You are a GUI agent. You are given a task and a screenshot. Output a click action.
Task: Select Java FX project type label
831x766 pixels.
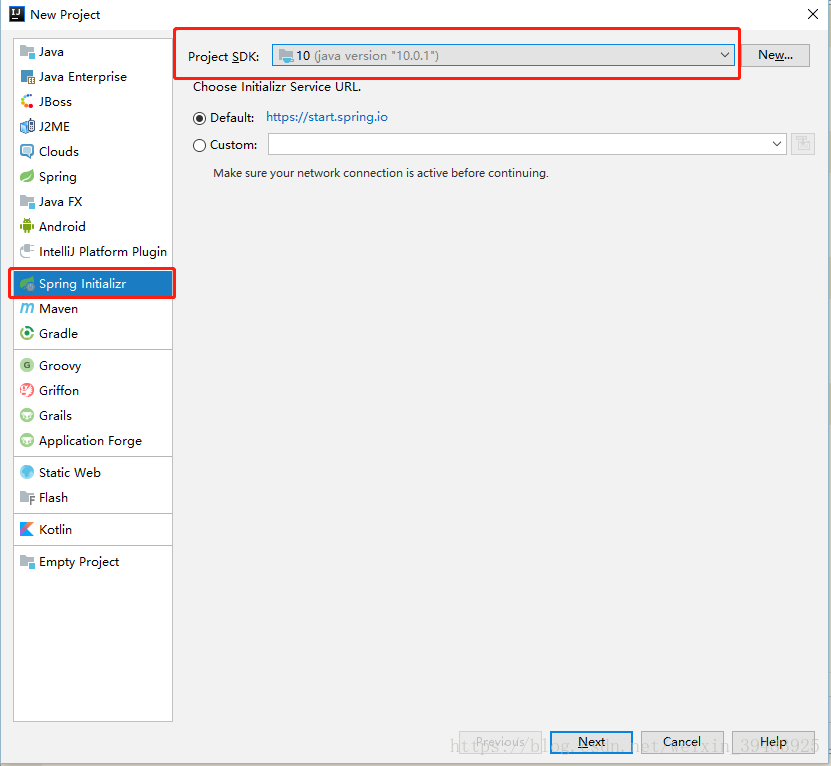[60, 202]
